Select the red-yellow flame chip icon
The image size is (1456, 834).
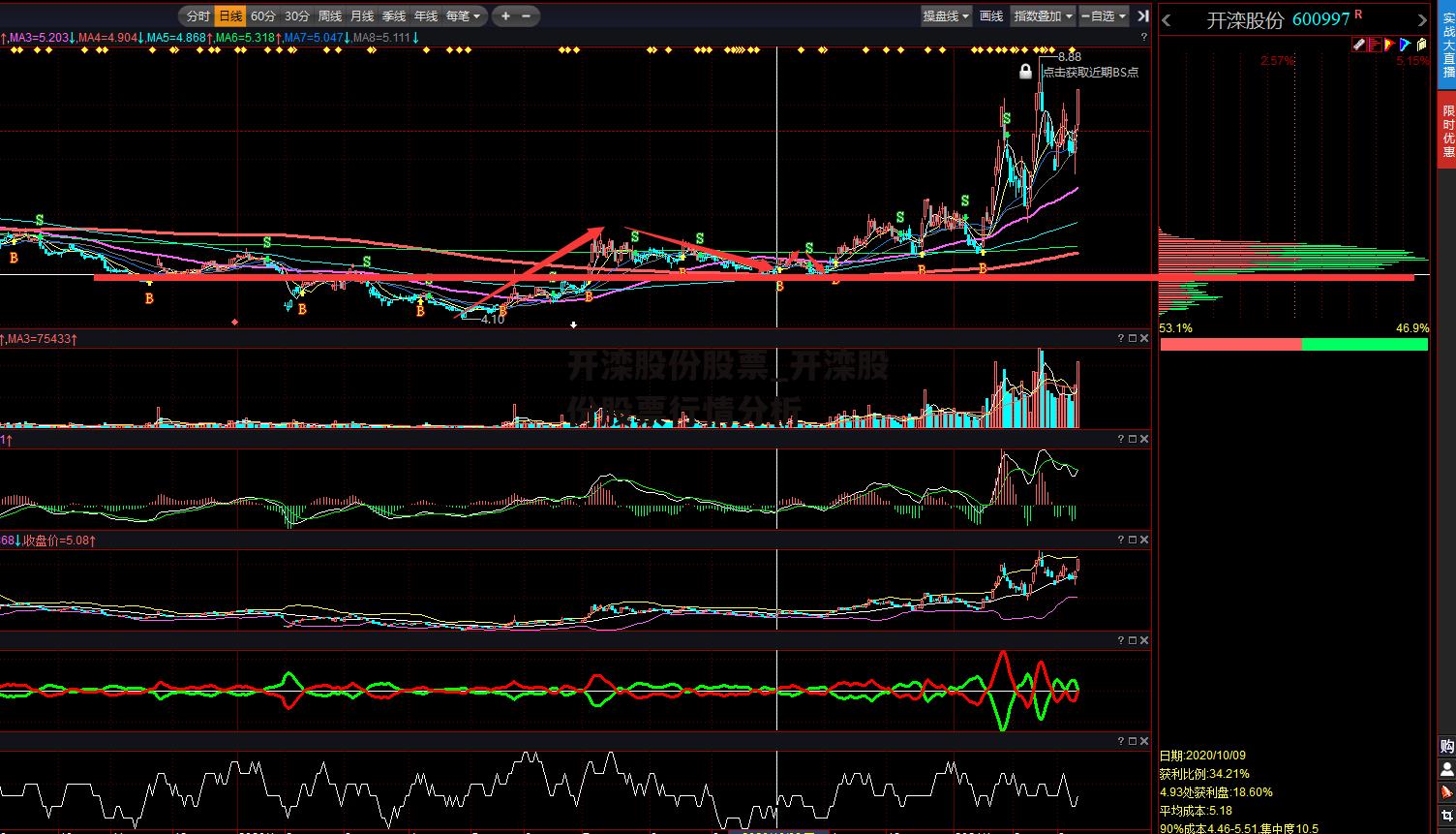(1389, 44)
